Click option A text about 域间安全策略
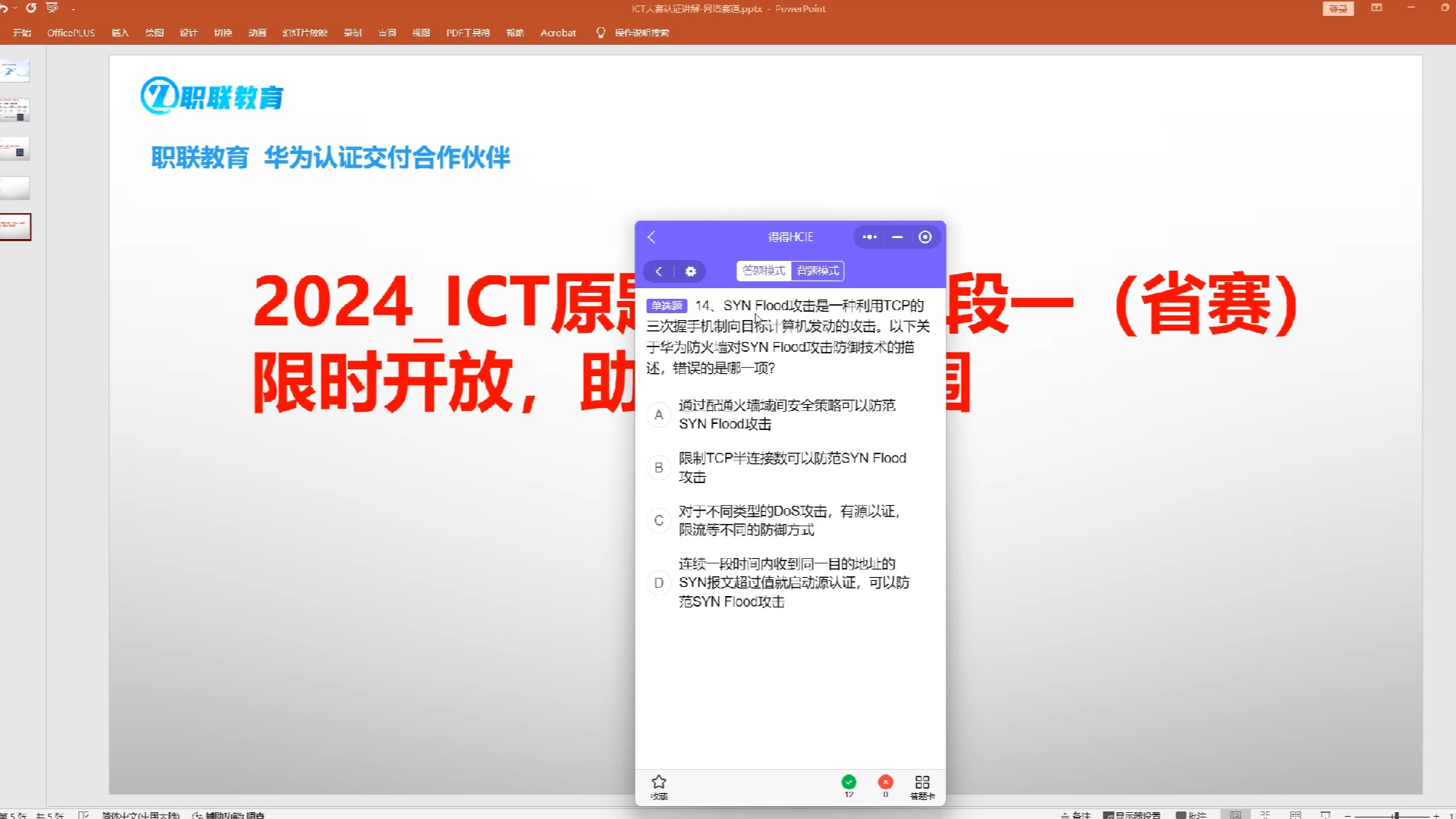 click(787, 415)
